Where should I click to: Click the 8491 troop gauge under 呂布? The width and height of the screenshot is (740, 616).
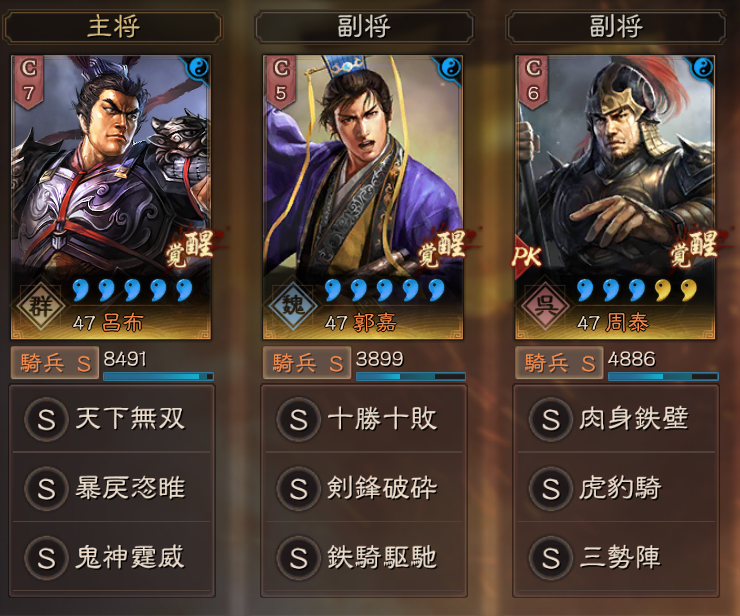(159, 376)
